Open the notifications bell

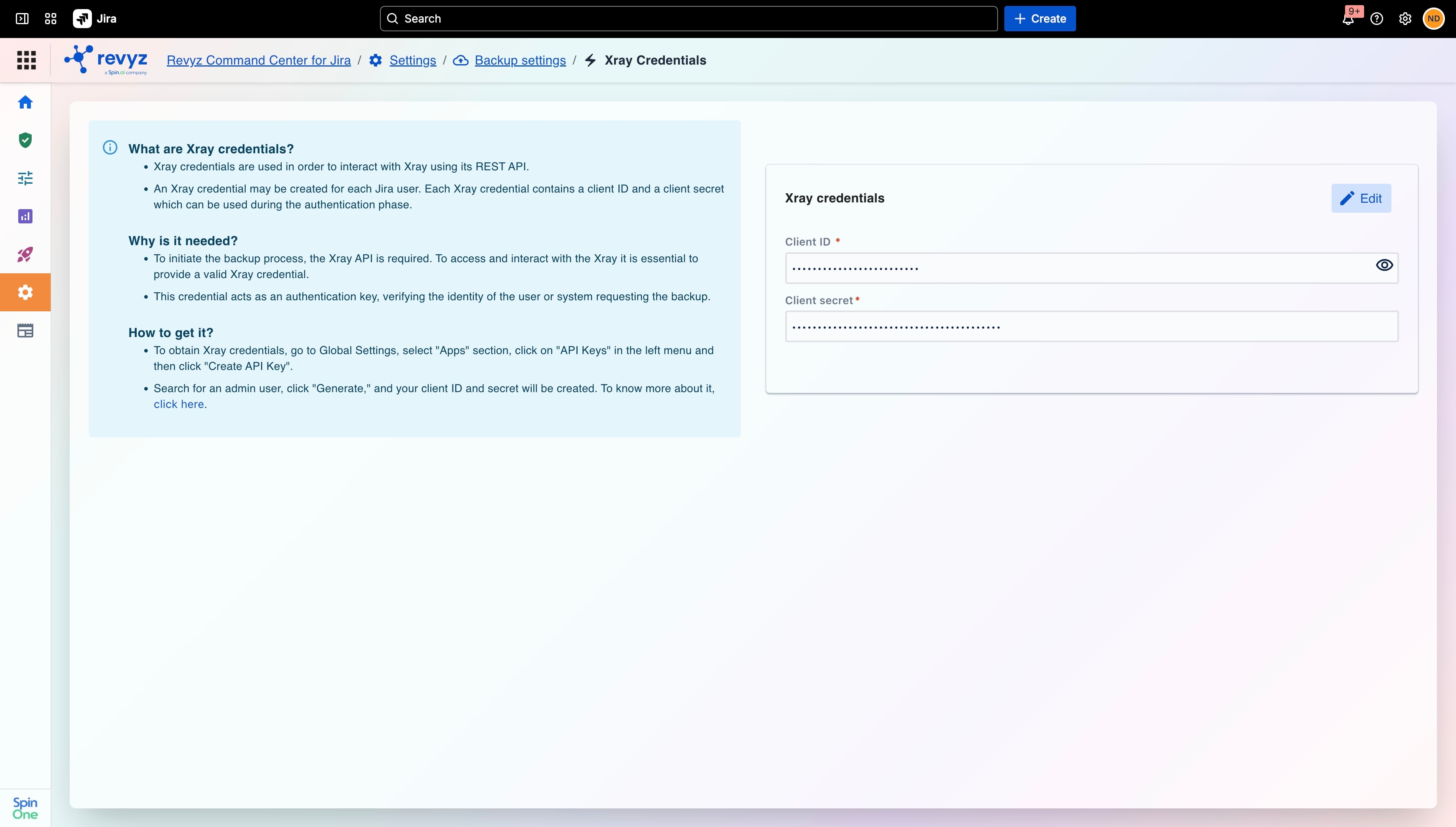(x=1348, y=19)
